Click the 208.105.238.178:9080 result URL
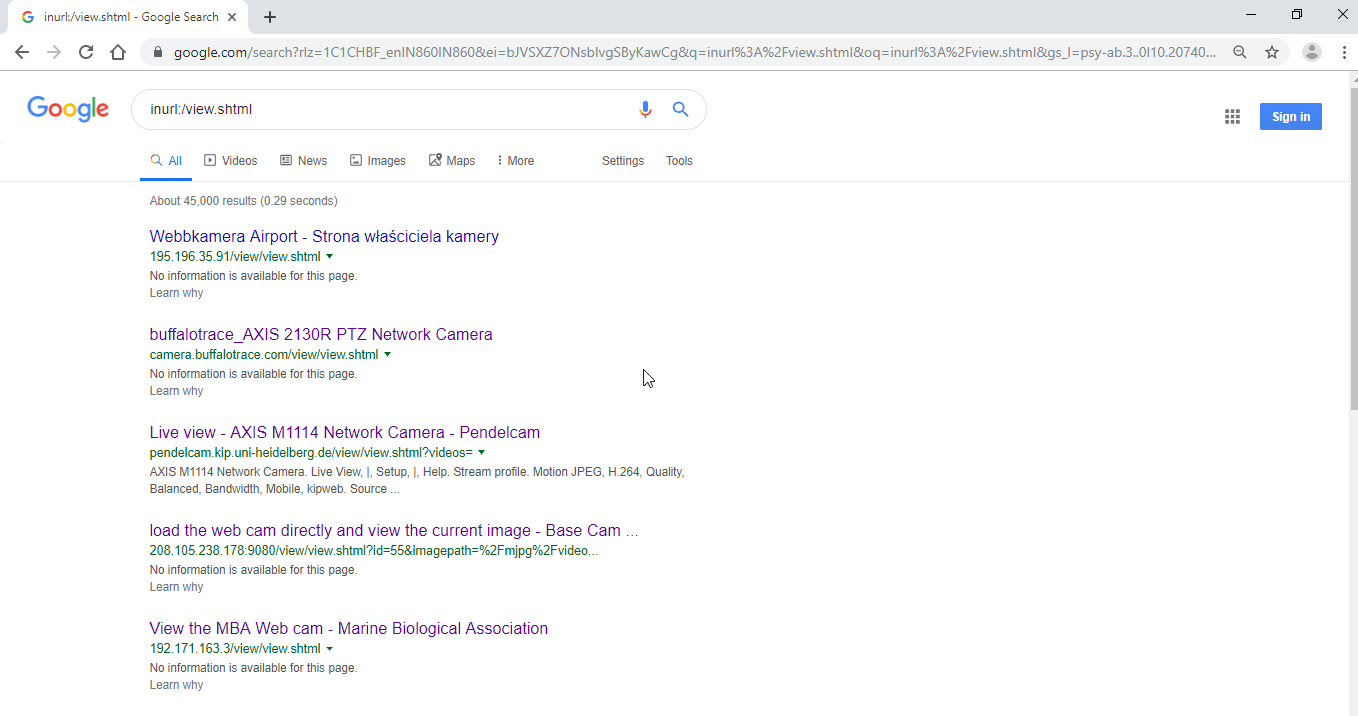Viewport: 1358px width, 716px height. (x=374, y=551)
